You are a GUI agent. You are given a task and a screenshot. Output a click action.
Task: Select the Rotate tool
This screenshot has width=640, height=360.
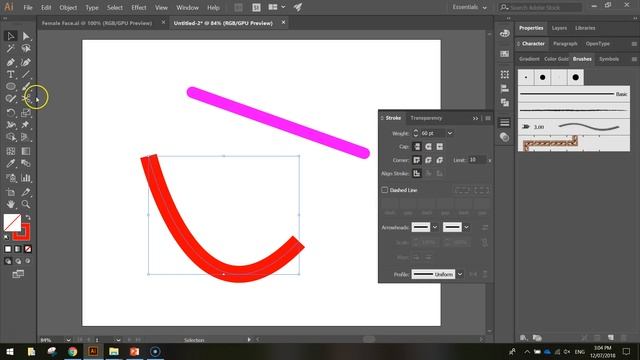click(x=11, y=113)
